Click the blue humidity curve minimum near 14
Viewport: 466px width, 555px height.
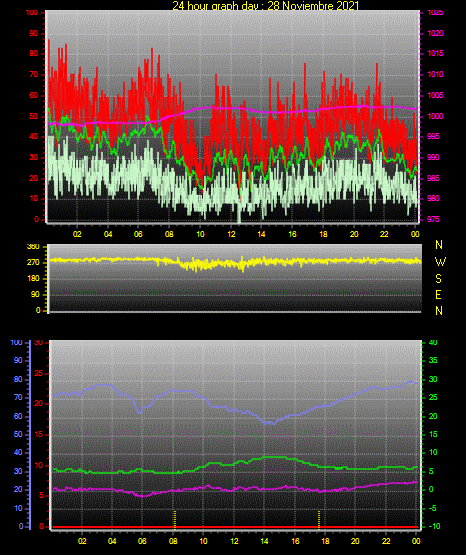click(x=269, y=423)
